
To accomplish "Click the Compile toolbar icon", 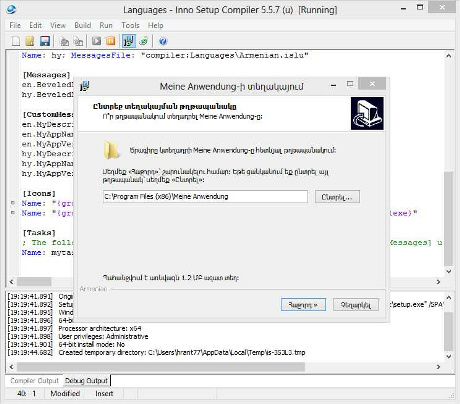I will click(x=65, y=41).
